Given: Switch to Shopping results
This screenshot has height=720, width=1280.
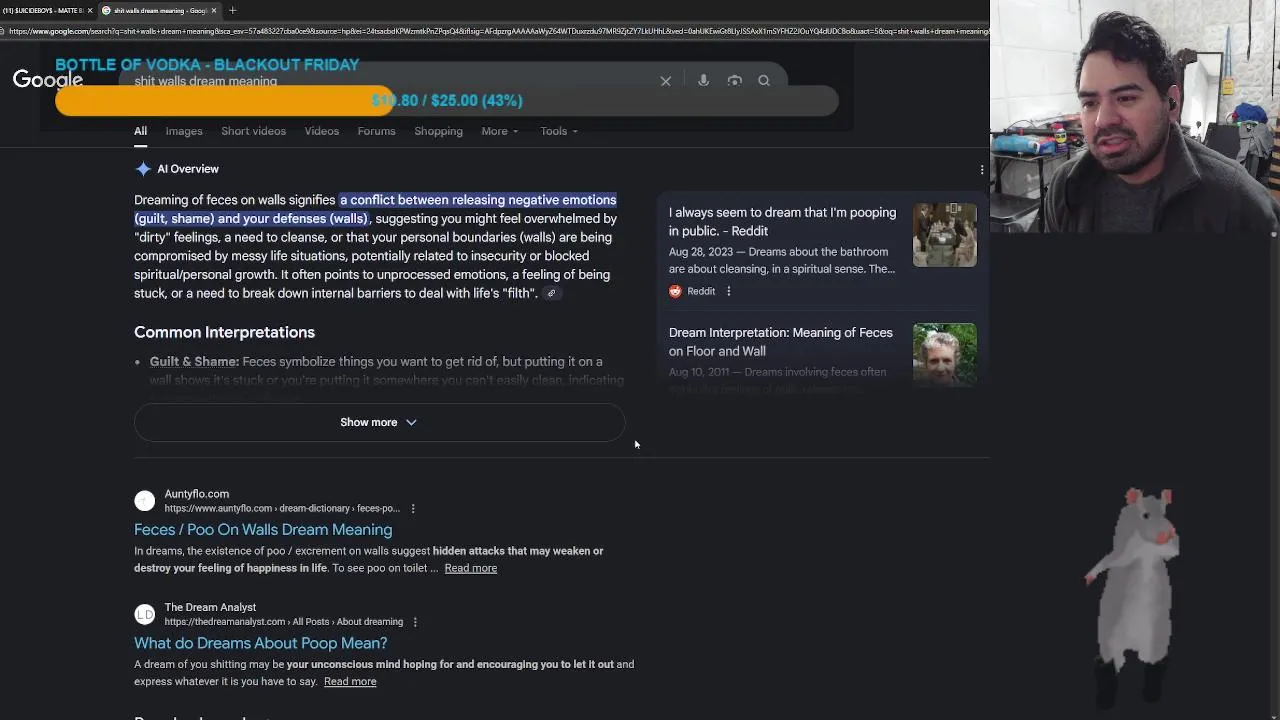Looking at the screenshot, I should coord(438,131).
